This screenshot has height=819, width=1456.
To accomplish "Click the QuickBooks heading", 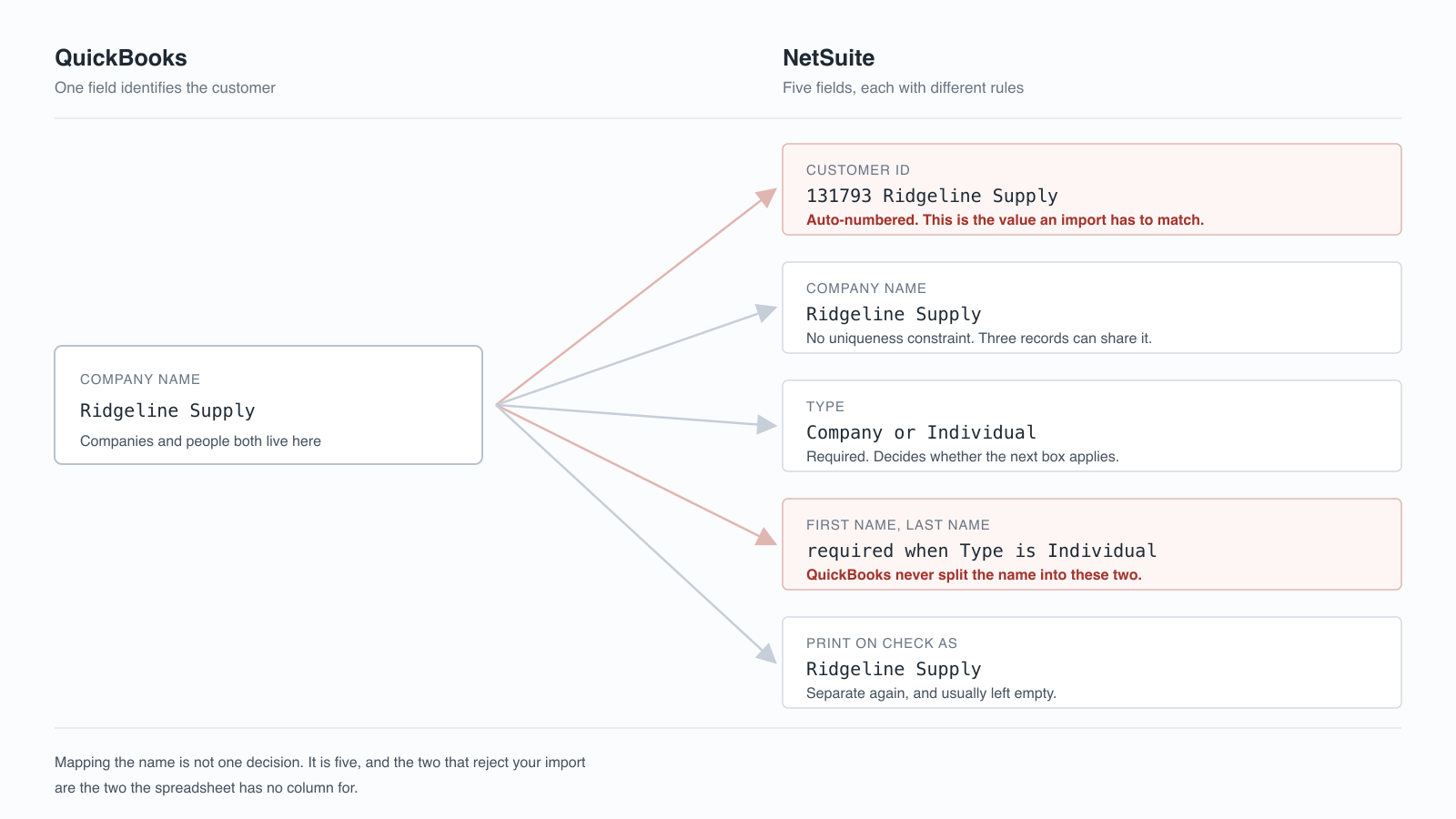I will click(121, 58).
